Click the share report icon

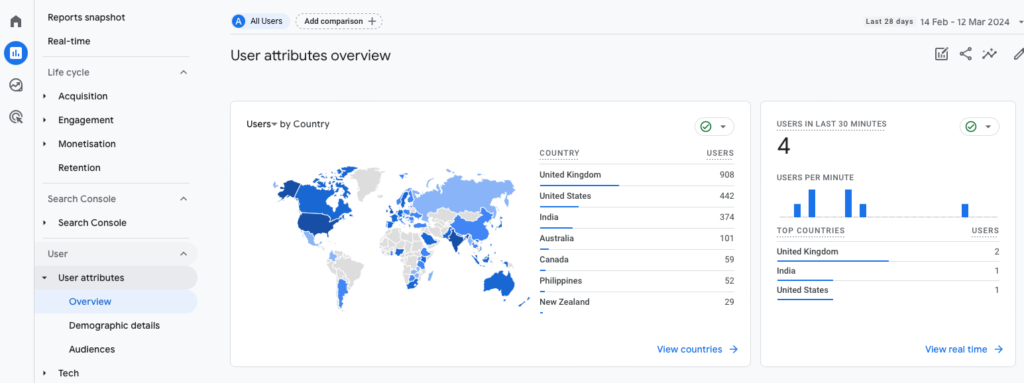(965, 54)
